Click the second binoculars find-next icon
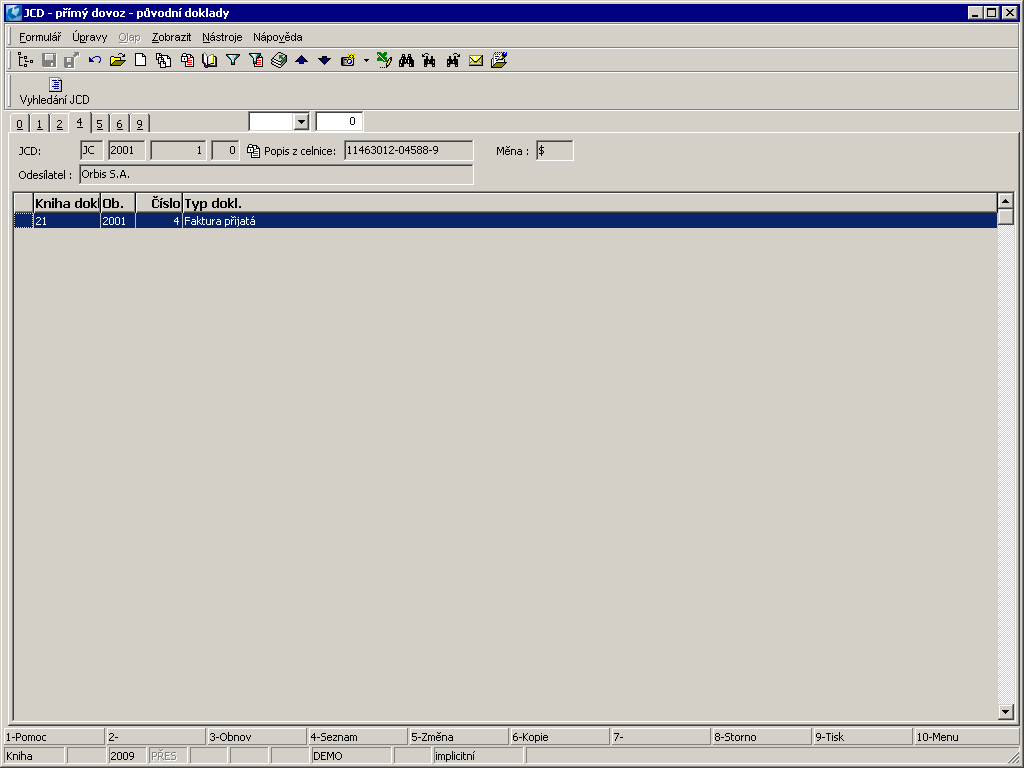1024x768 pixels. click(x=430, y=61)
